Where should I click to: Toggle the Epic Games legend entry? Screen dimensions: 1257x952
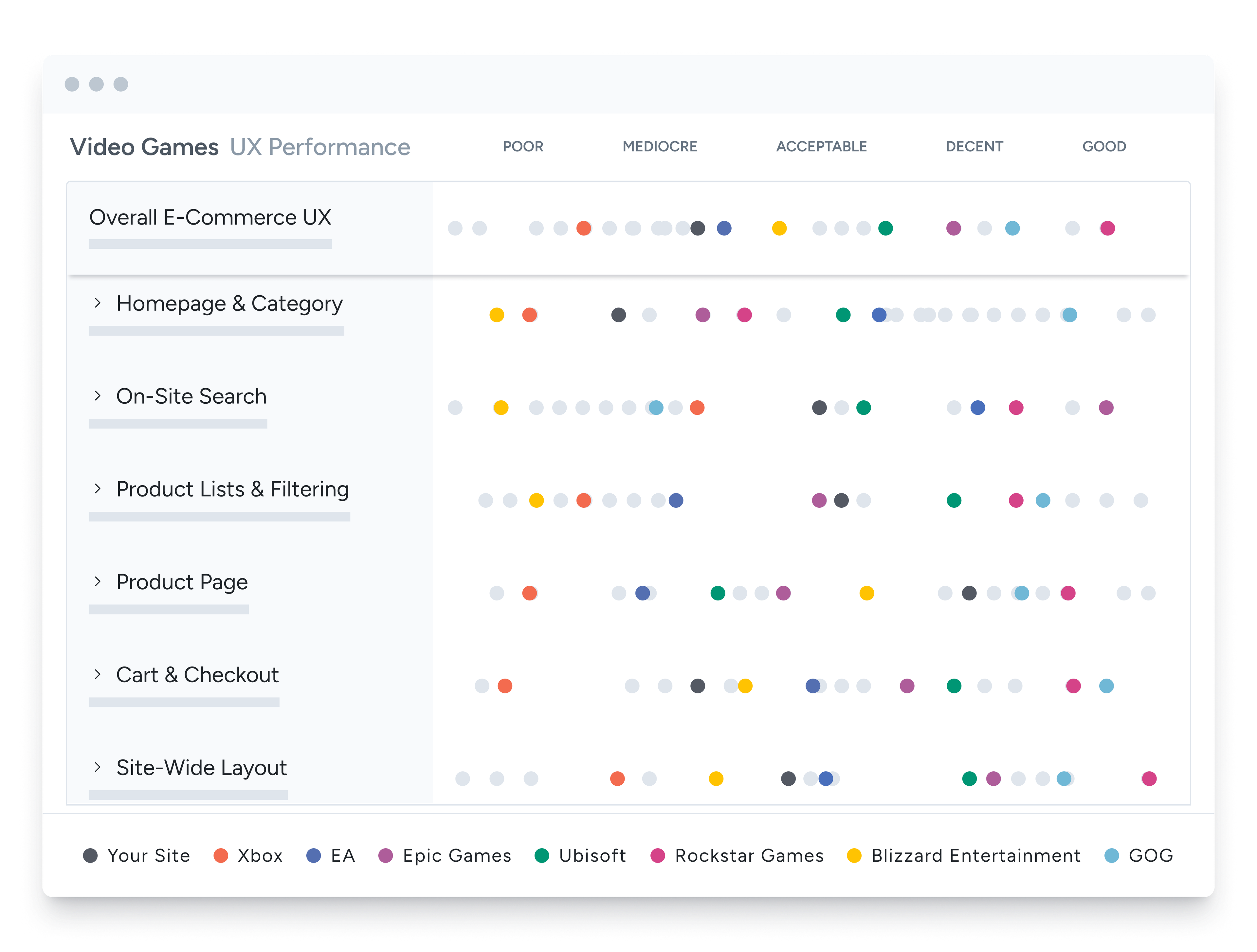[457, 855]
